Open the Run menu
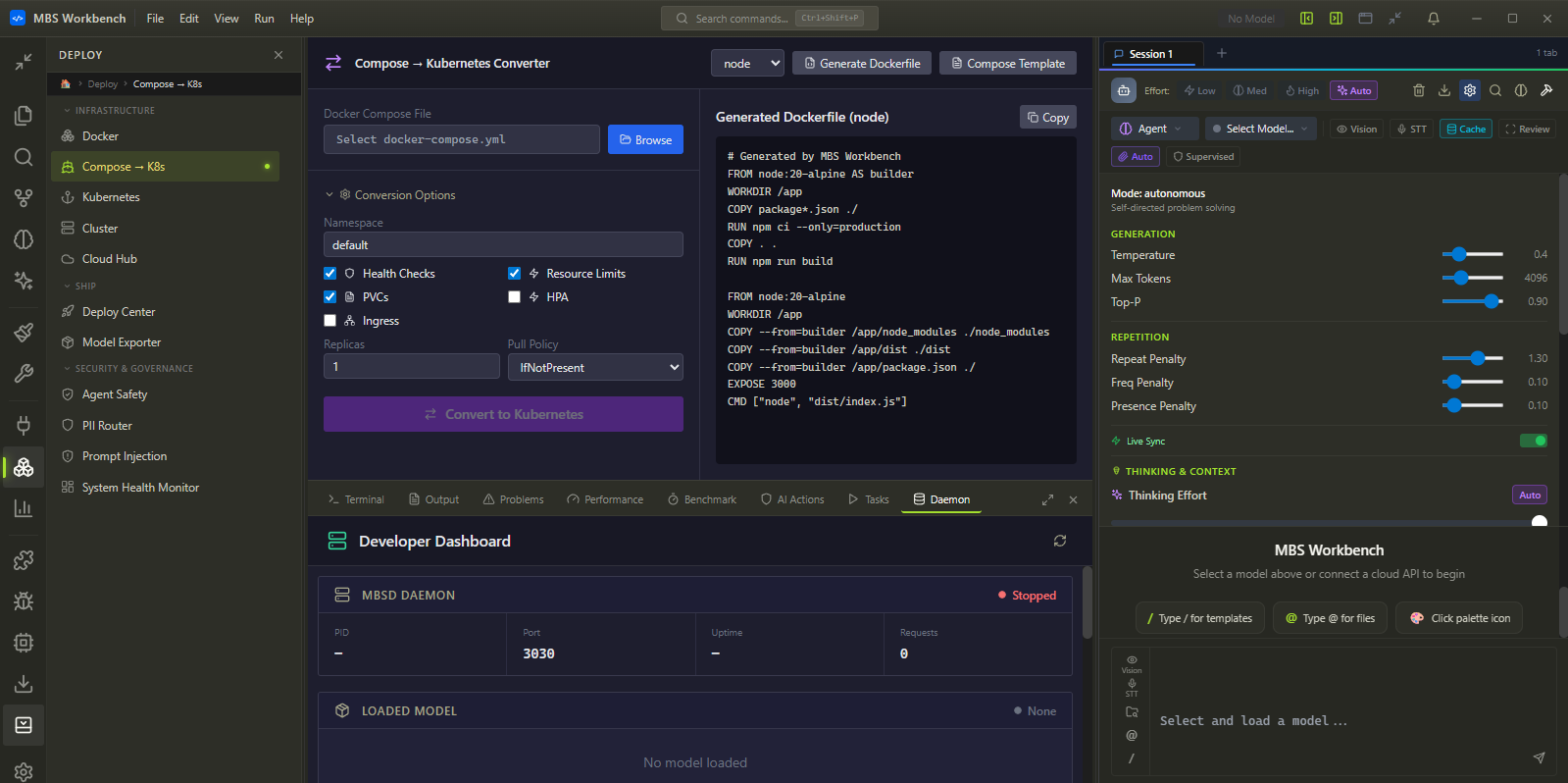 coord(264,19)
